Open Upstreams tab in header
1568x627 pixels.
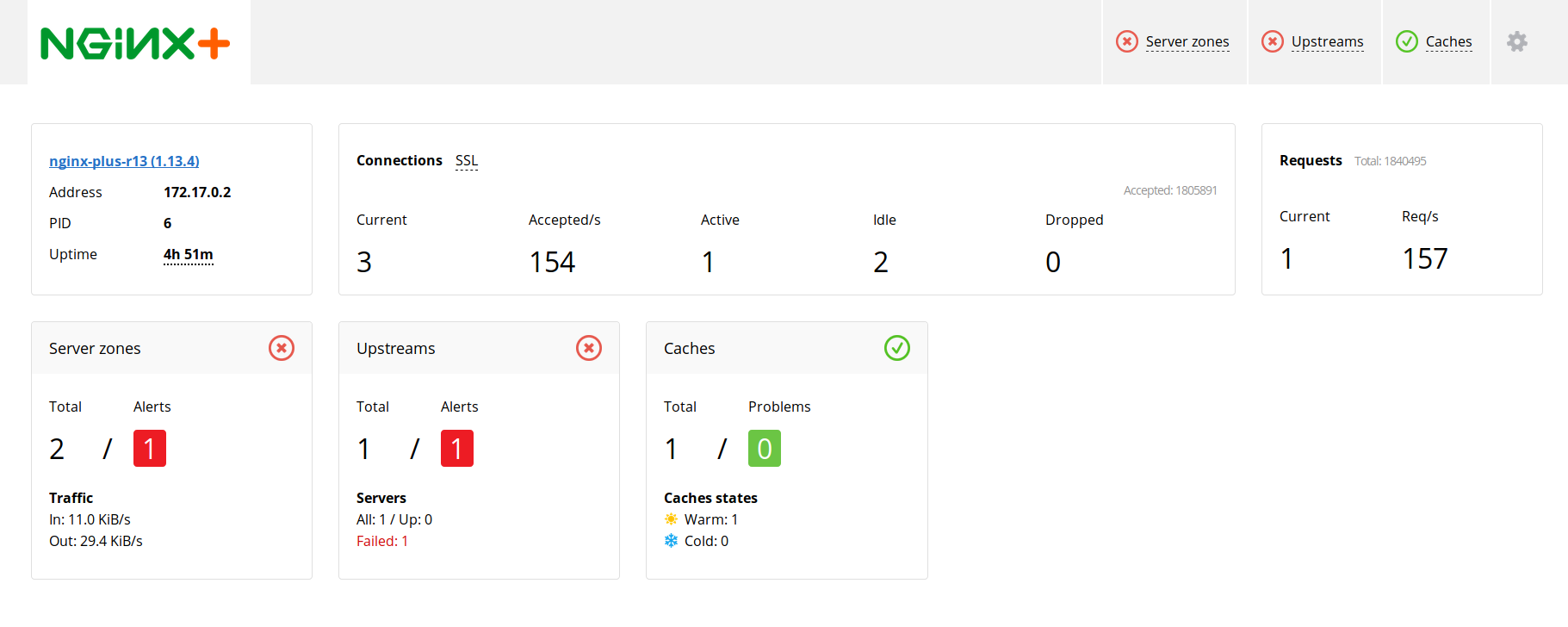click(1328, 41)
